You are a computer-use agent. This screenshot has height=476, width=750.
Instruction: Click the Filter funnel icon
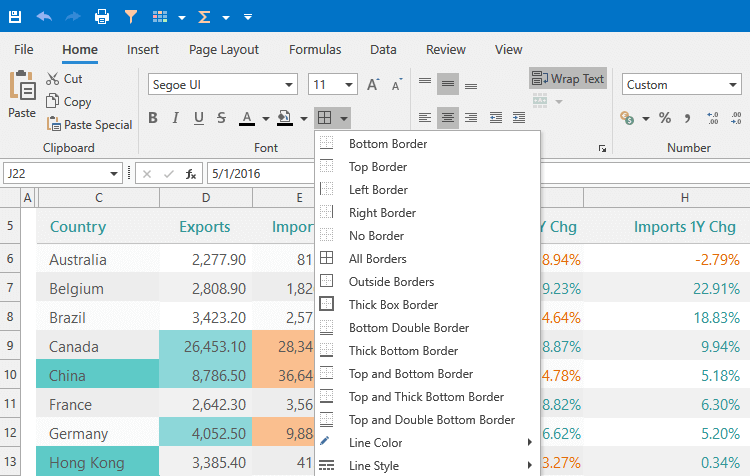[131, 17]
